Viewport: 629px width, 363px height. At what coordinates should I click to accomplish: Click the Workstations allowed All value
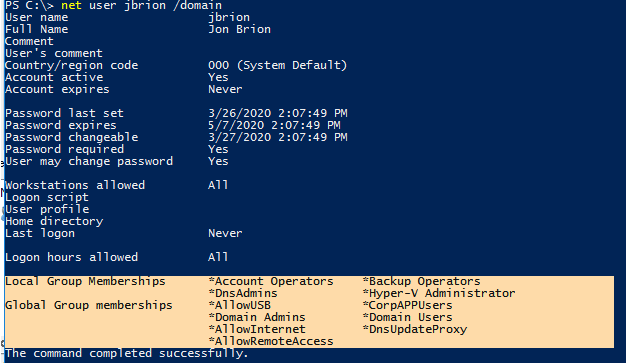pyautogui.click(x=218, y=185)
